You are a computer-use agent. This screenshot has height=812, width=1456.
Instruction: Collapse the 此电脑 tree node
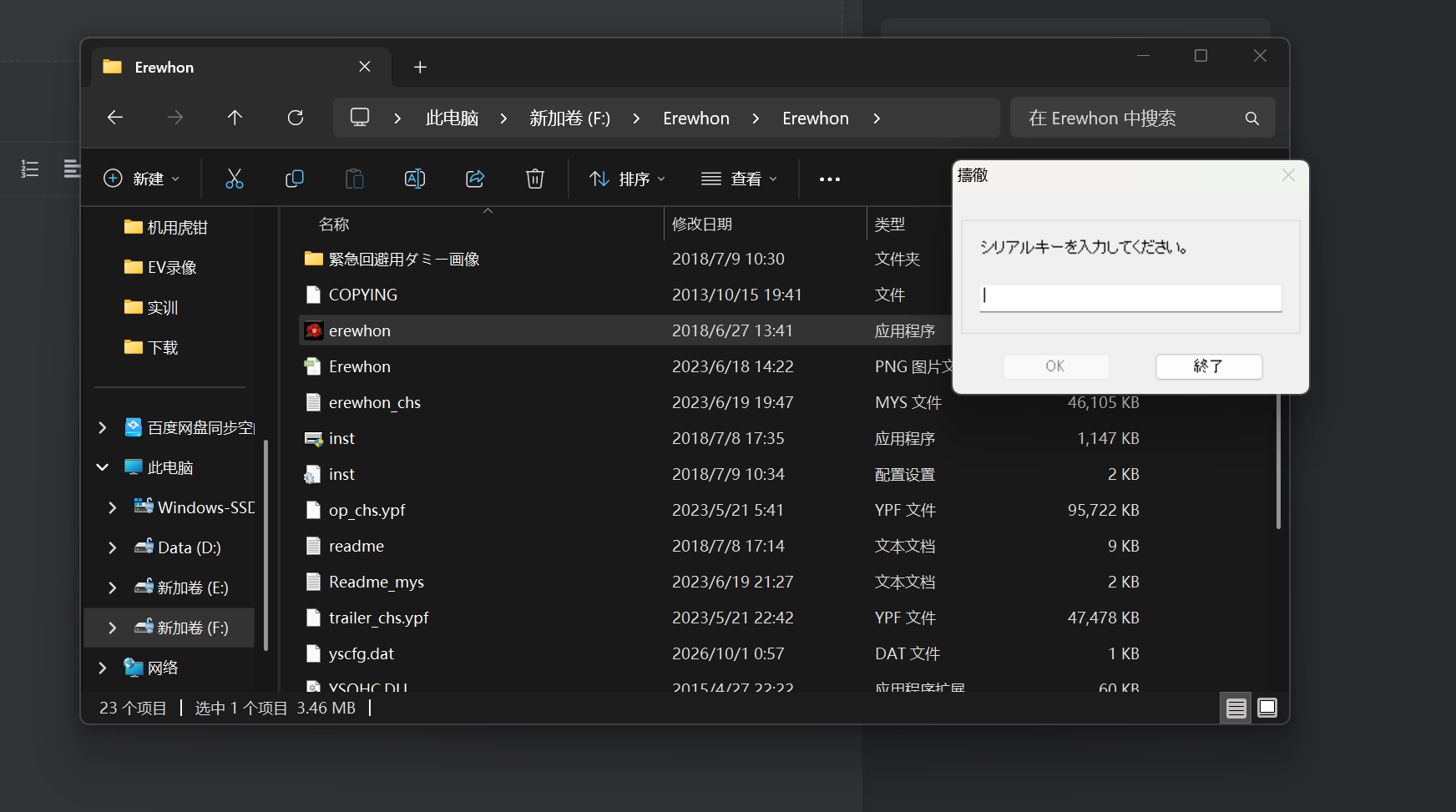103,467
